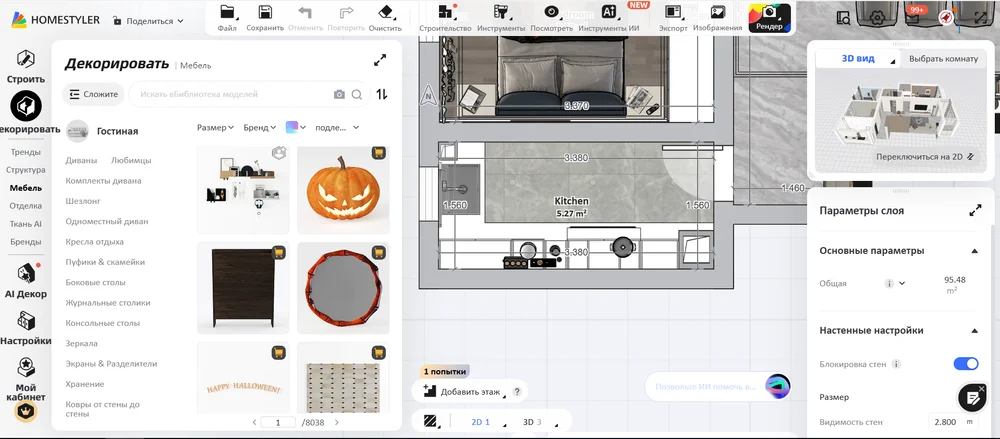This screenshot has height=439, width=1000.
Task: Switch to the 2D 1 view
Action: point(480,422)
